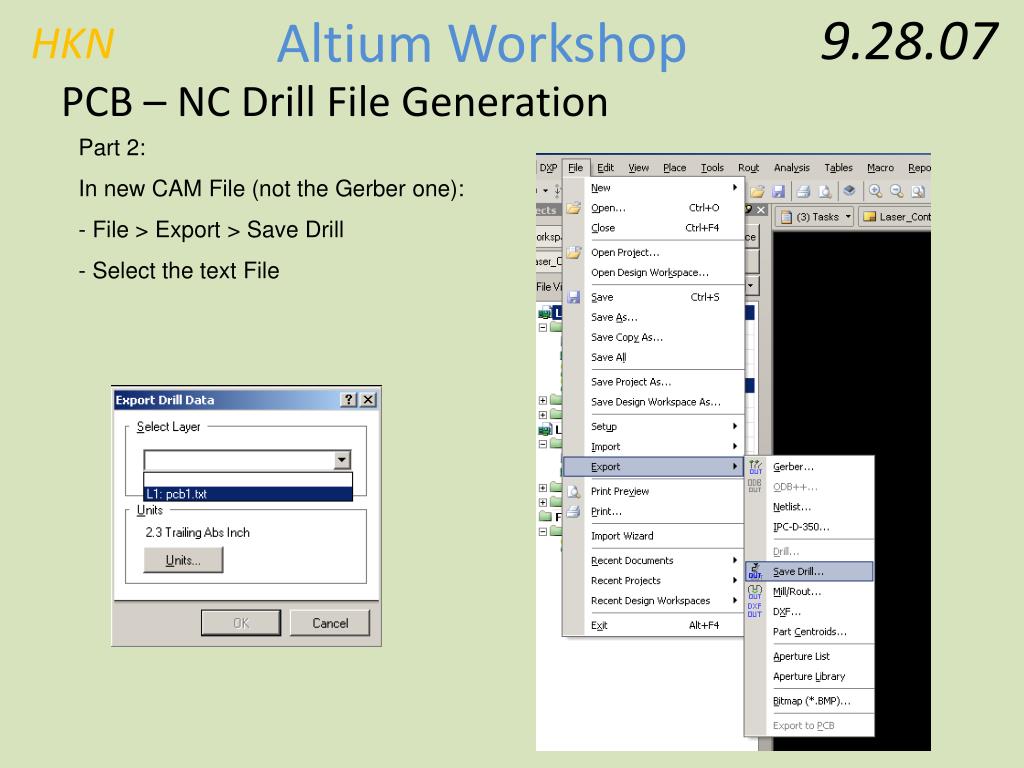Expand the New submenu in File menu
The height and width of the screenshot is (768, 1024).
coord(654,188)
